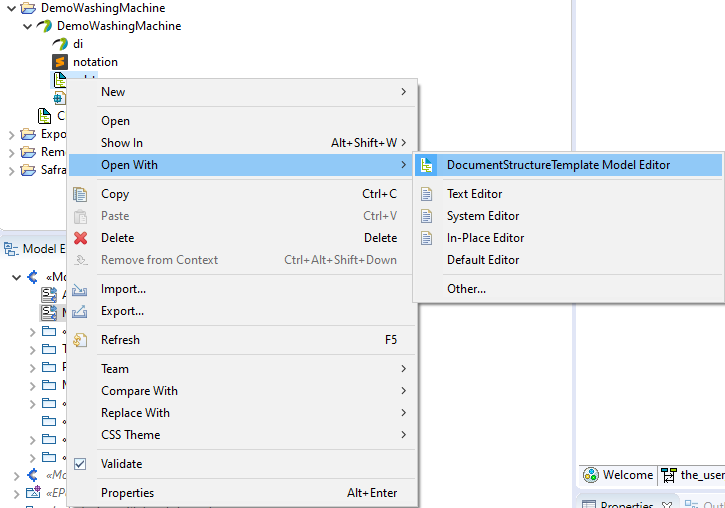Collapse the nested DemoWashingMachine model node
The width and height of the screenshot is (725, 508).
(28, 26)
